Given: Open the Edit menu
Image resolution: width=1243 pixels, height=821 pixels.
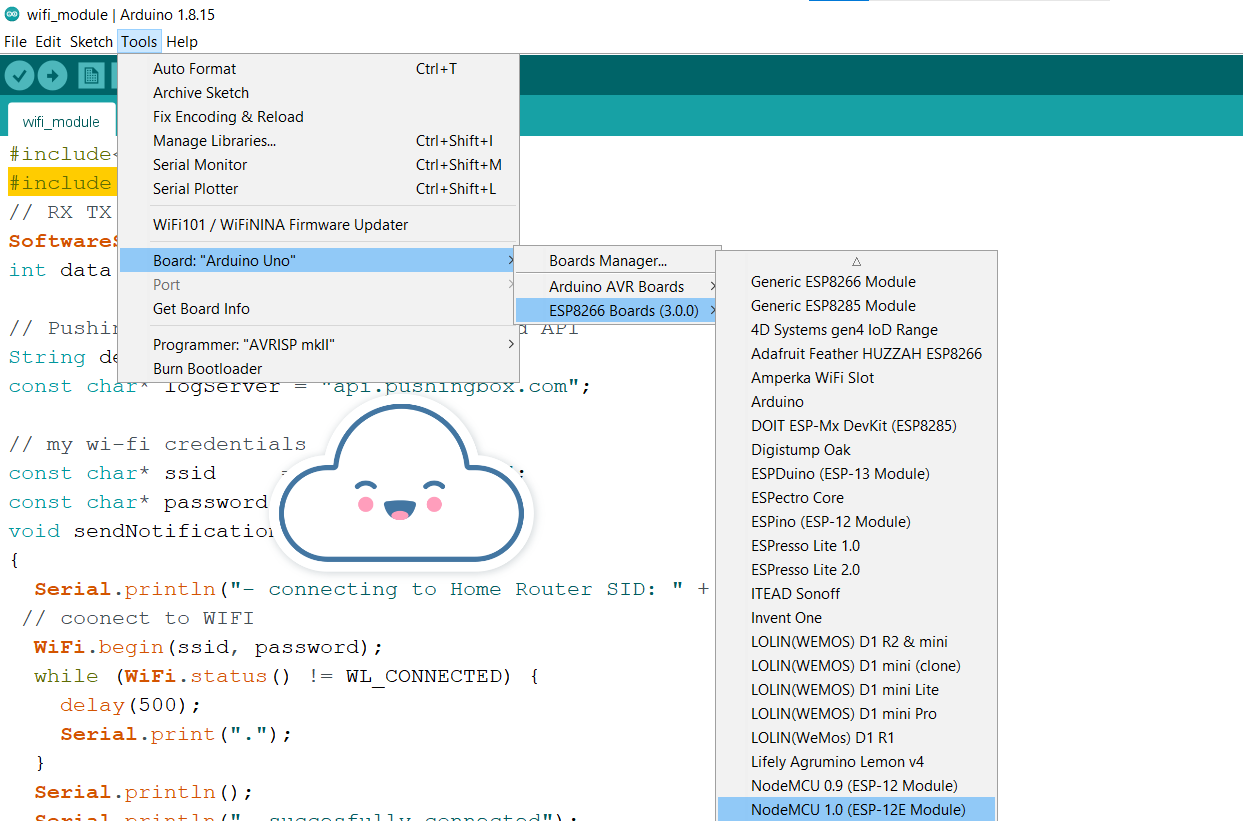Looking at the screenshot, I should click(48, 42).
